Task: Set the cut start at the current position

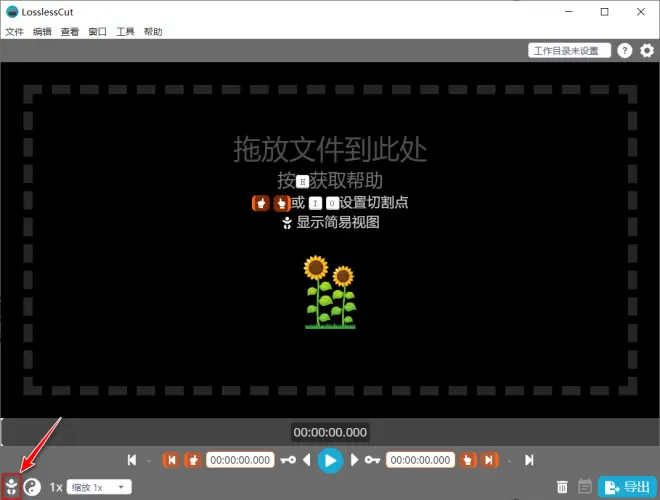Action: (193, 460)
